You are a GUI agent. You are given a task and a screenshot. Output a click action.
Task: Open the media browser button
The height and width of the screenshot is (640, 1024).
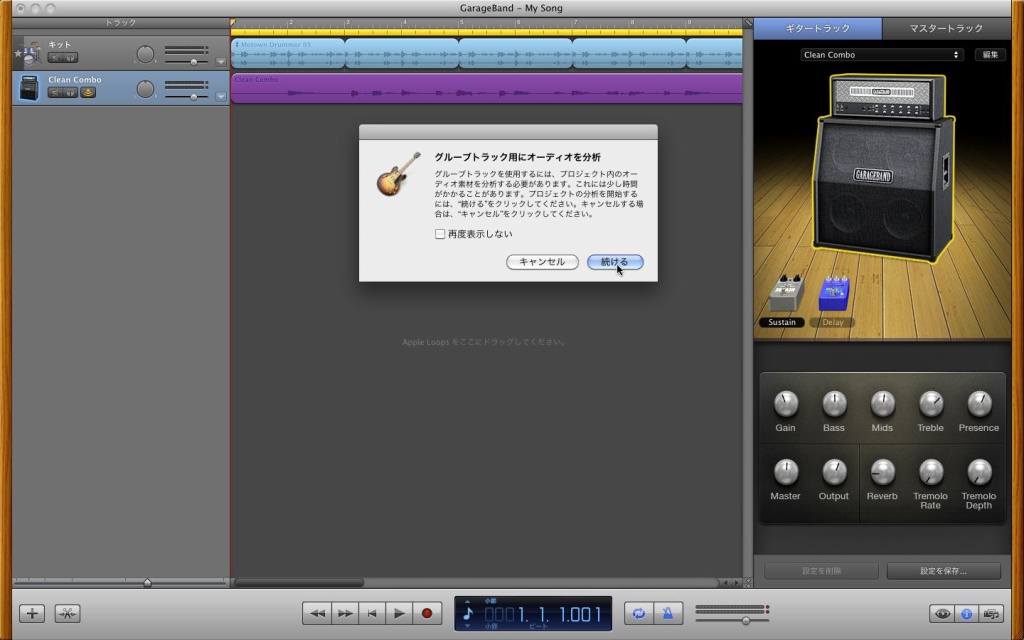[x=992, y=614]
